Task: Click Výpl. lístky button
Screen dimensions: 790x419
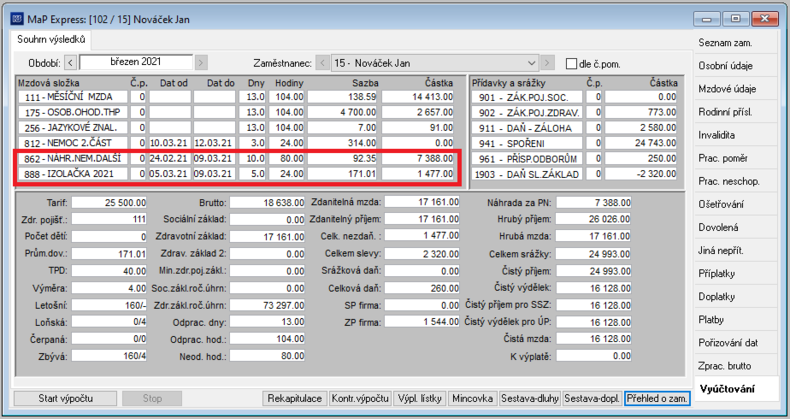Action: (x=420, y=398)
